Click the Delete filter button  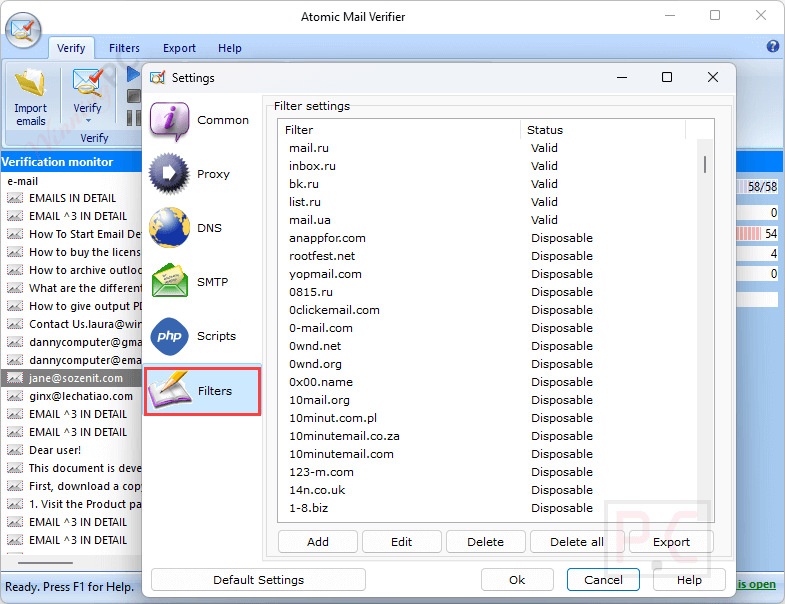click(x=486, y=542)
